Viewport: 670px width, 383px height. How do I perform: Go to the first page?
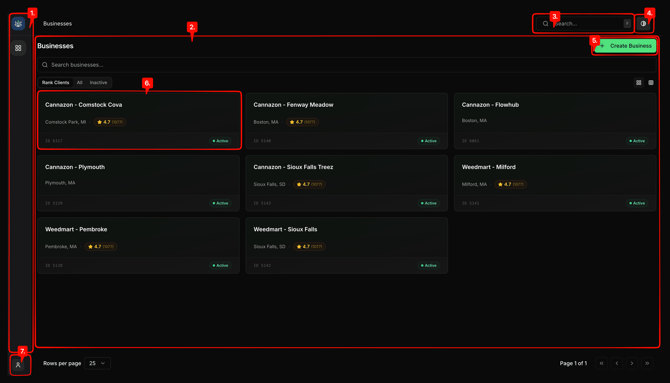point(601,363)
